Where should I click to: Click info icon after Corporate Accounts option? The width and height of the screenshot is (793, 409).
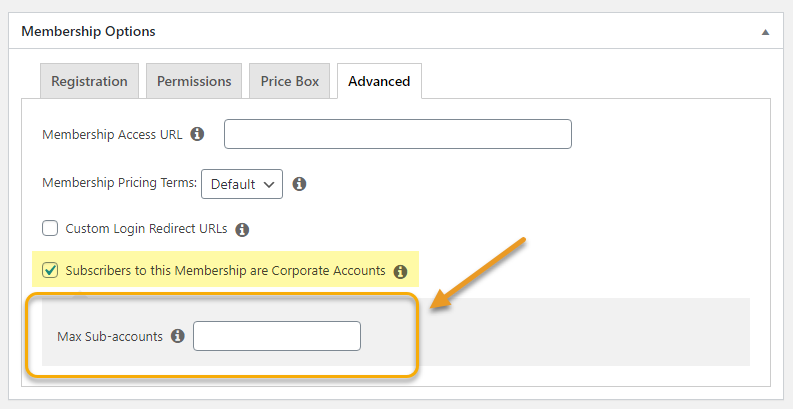coord(400,271)
